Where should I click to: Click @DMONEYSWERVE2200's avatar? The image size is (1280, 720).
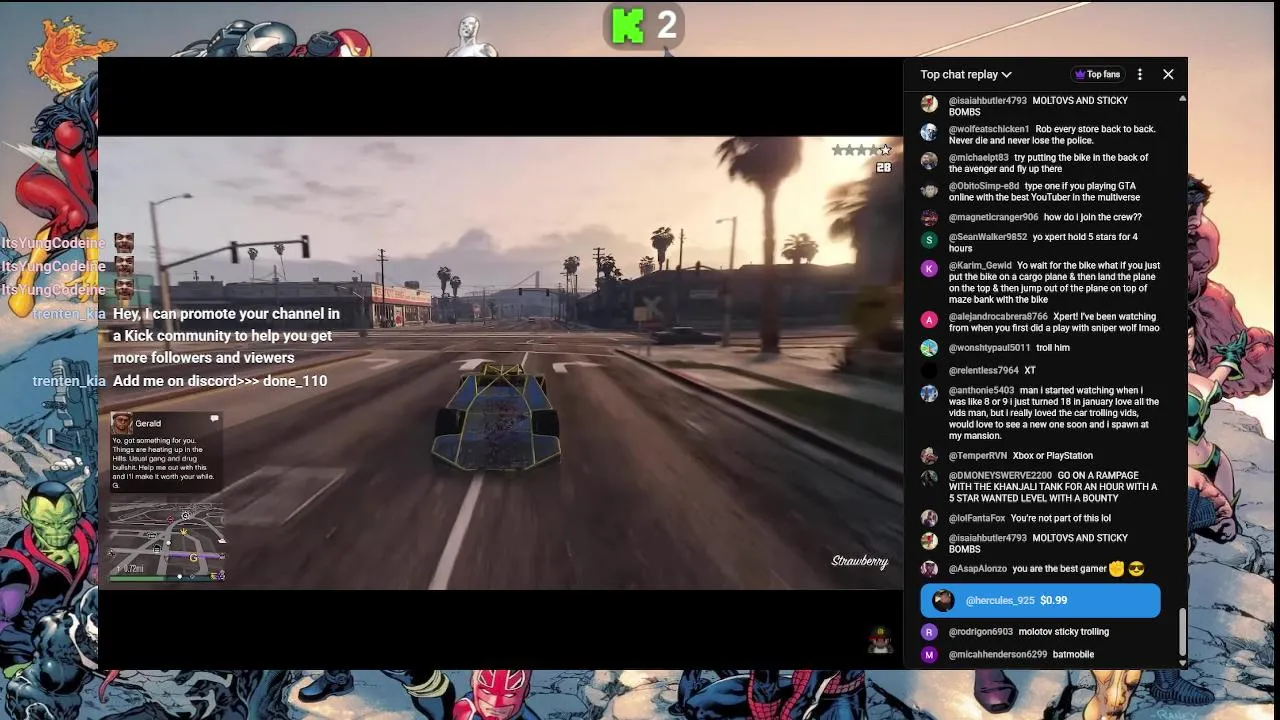929,479
